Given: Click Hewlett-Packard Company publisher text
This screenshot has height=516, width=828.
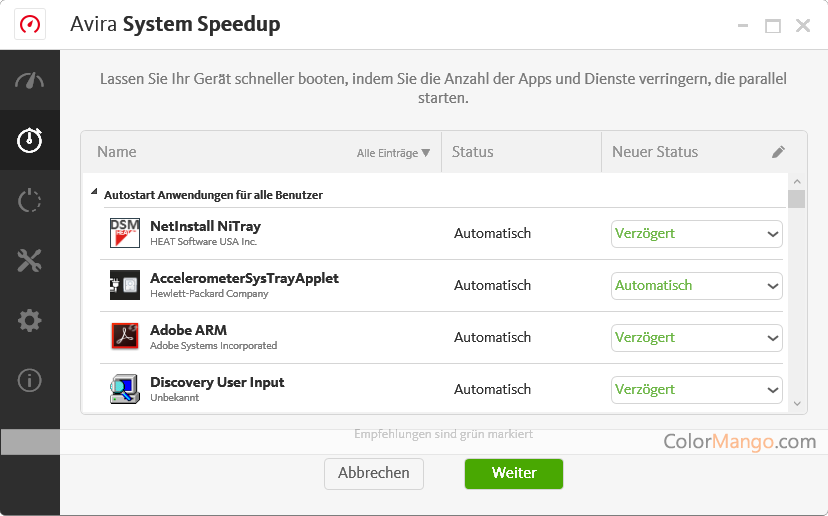Looking at the screenshot, I should [x=209, y=294].
